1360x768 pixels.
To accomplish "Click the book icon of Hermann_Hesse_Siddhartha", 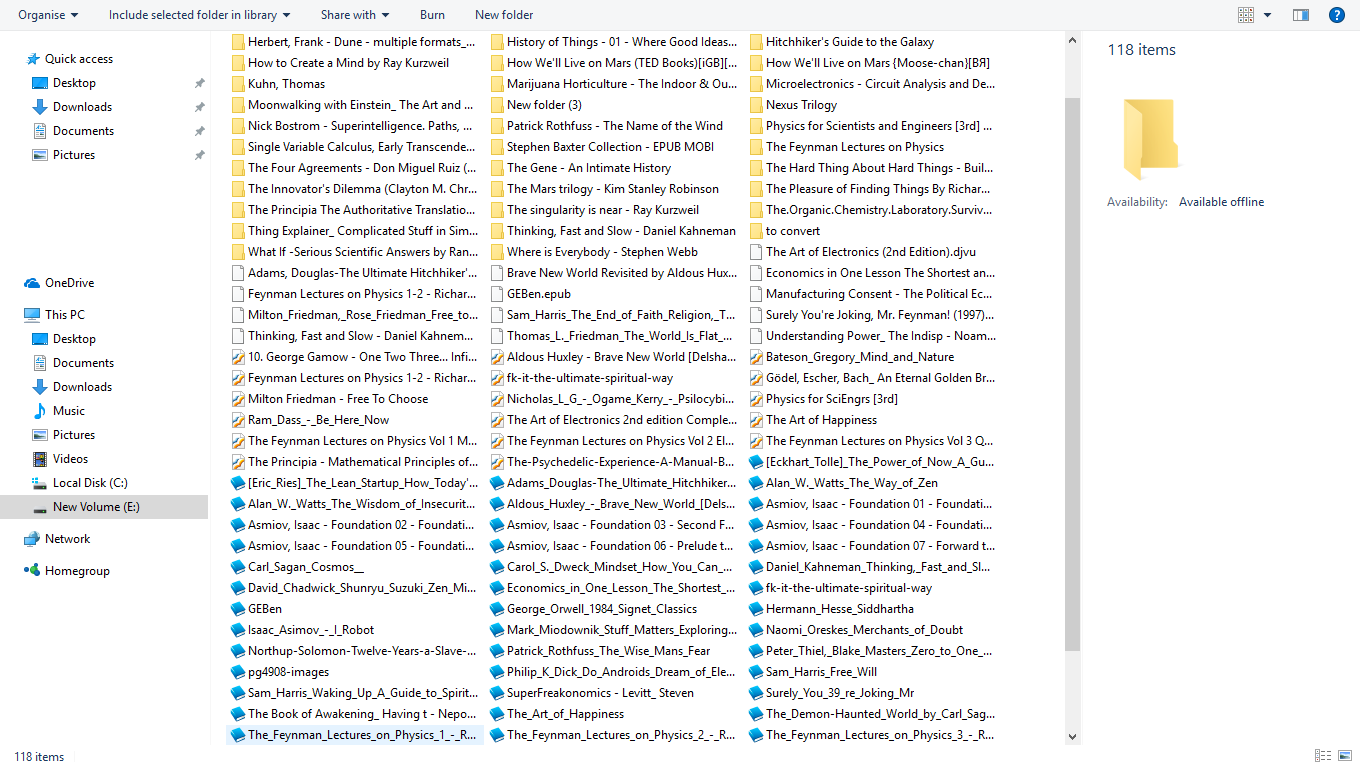I will [x=756, y=609].
